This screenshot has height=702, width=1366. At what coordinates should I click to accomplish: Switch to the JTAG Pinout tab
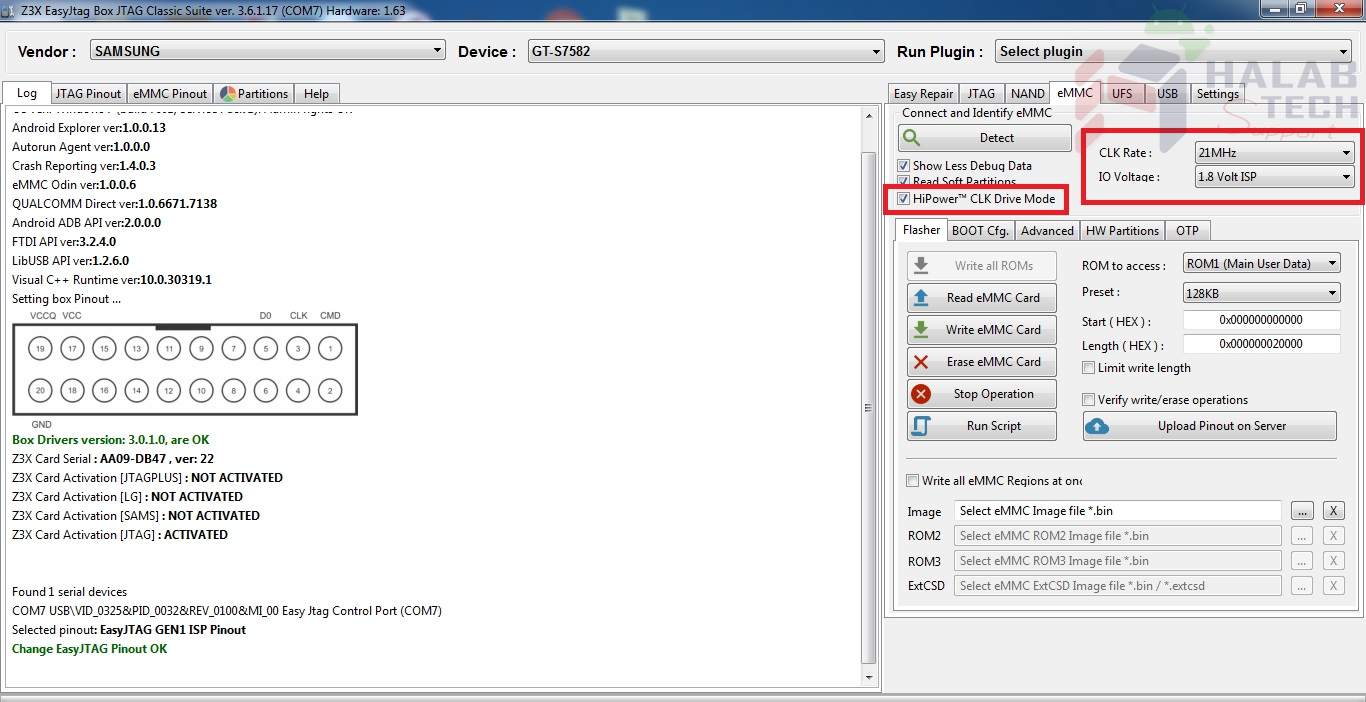point(88,94)
